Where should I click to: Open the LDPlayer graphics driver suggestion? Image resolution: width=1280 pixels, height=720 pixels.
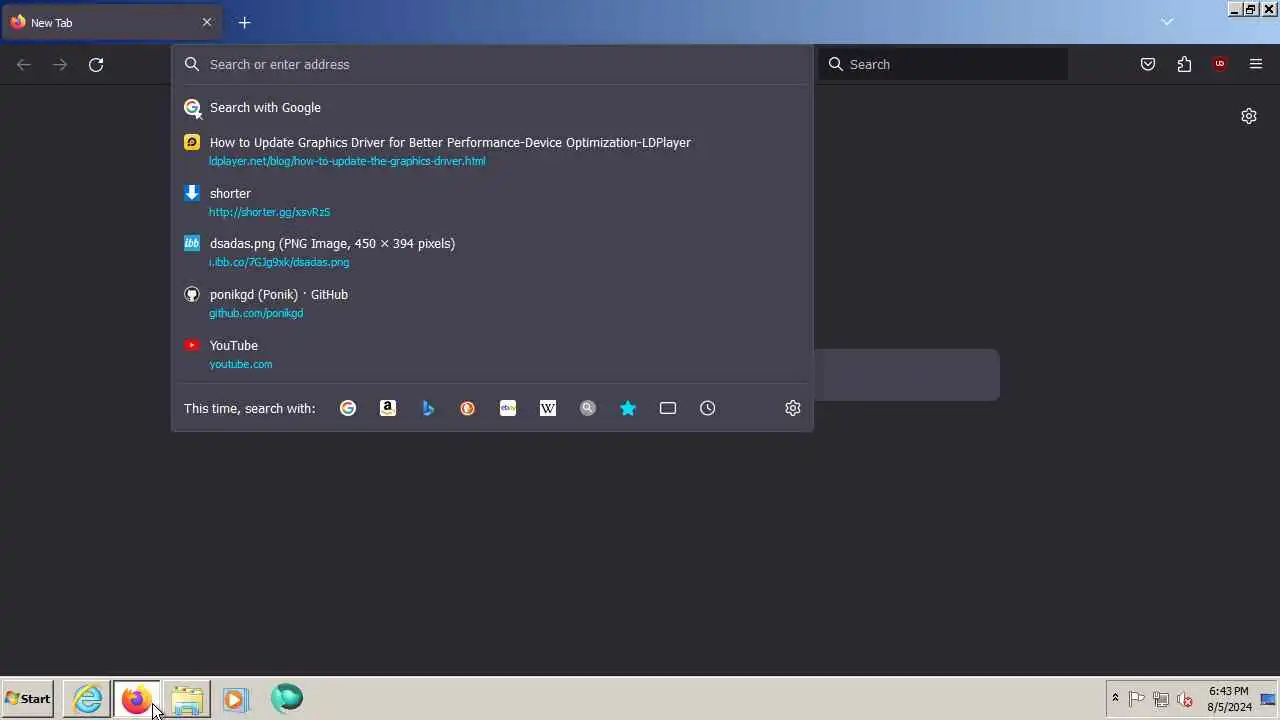pyautogui.click(x=492, y=151)
